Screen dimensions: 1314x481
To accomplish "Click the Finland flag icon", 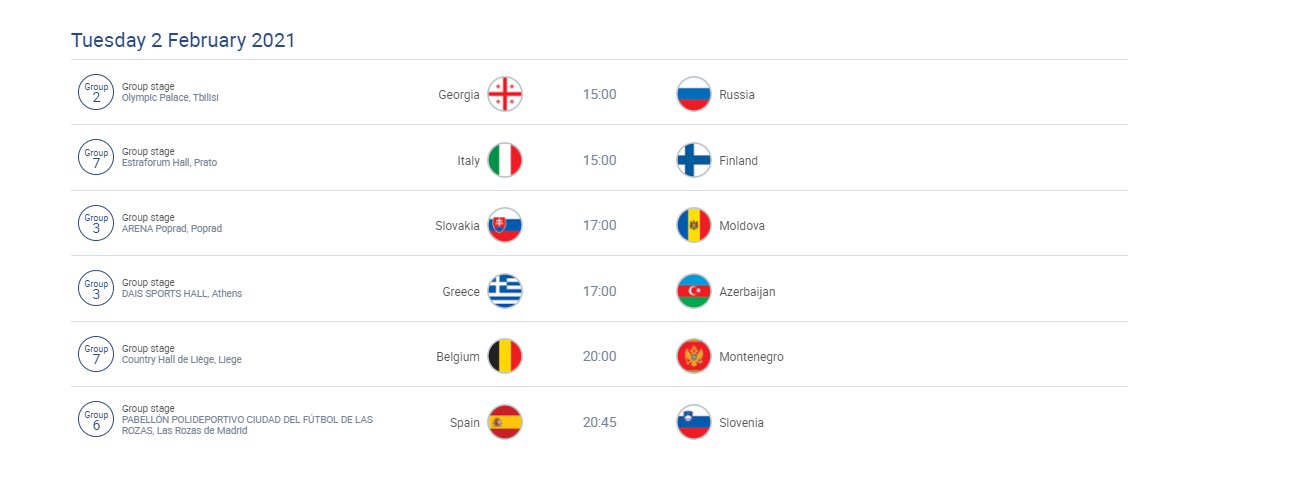I will click(694, 160).
